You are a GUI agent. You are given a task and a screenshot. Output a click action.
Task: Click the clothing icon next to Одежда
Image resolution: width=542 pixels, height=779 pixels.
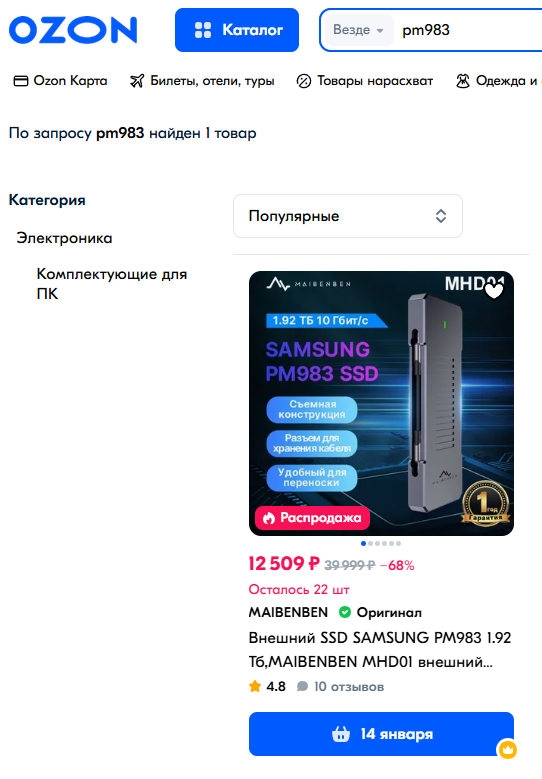pyautogui.click(x=463, y=81)
